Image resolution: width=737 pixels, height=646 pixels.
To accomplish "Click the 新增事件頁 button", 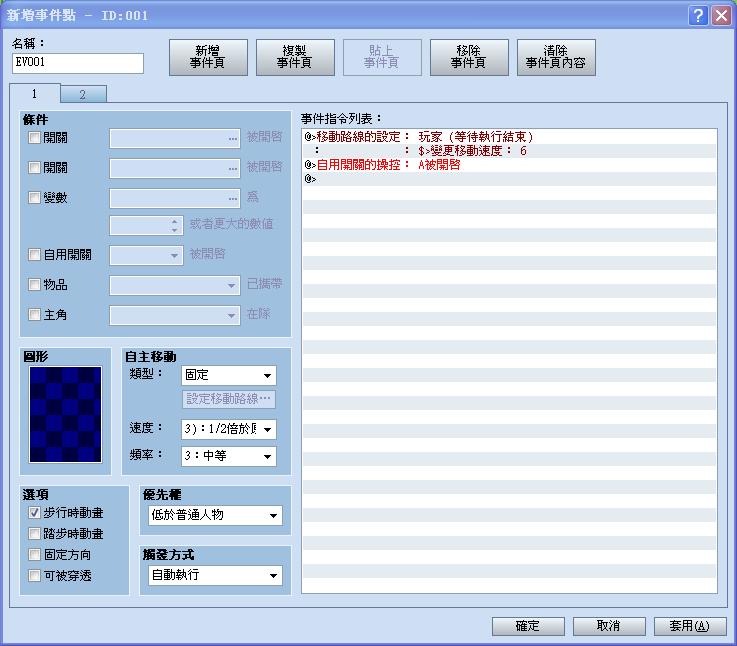I will 208,57.
